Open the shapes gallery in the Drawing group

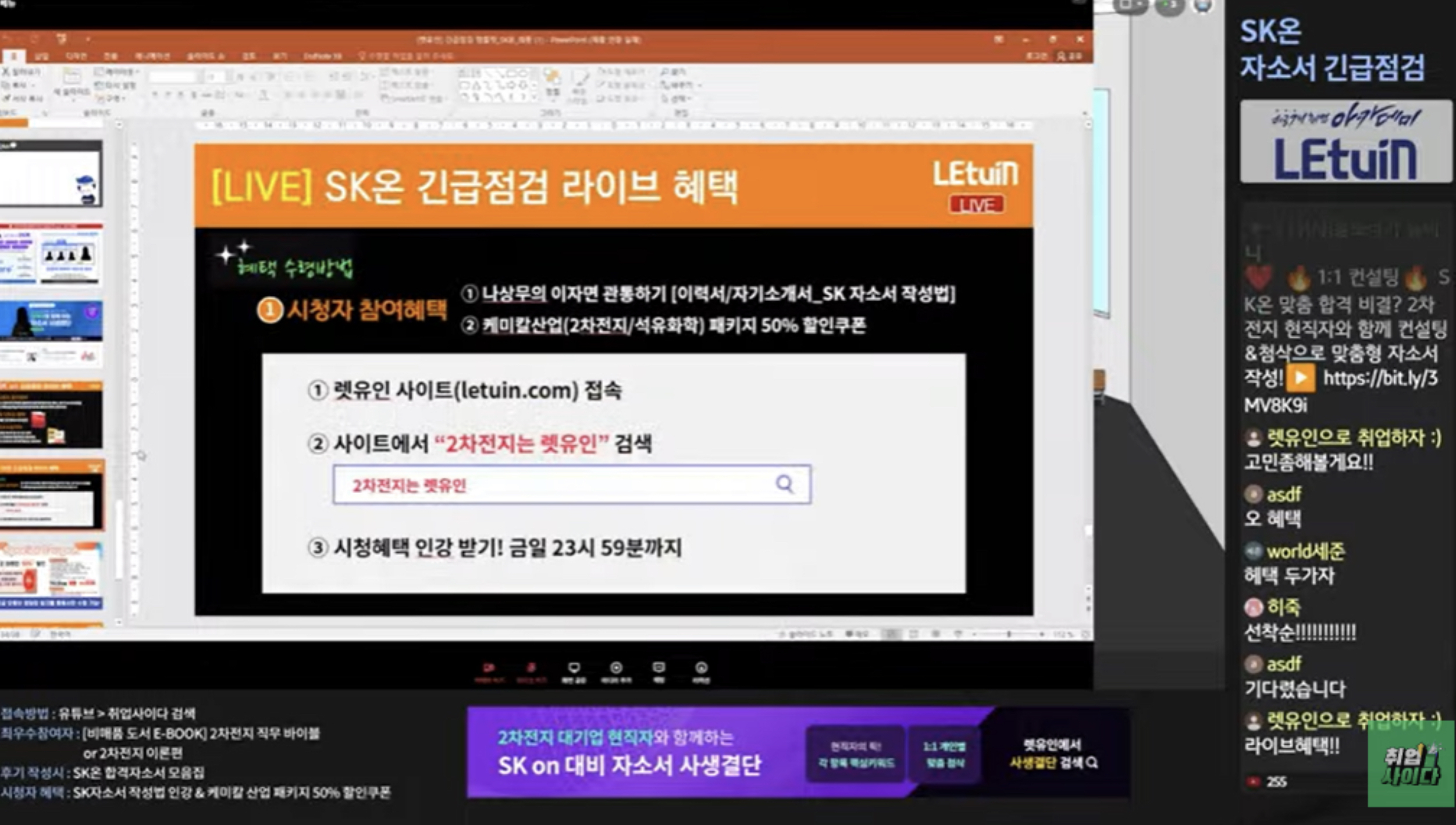pyautogui.click(x=498, y=85)
